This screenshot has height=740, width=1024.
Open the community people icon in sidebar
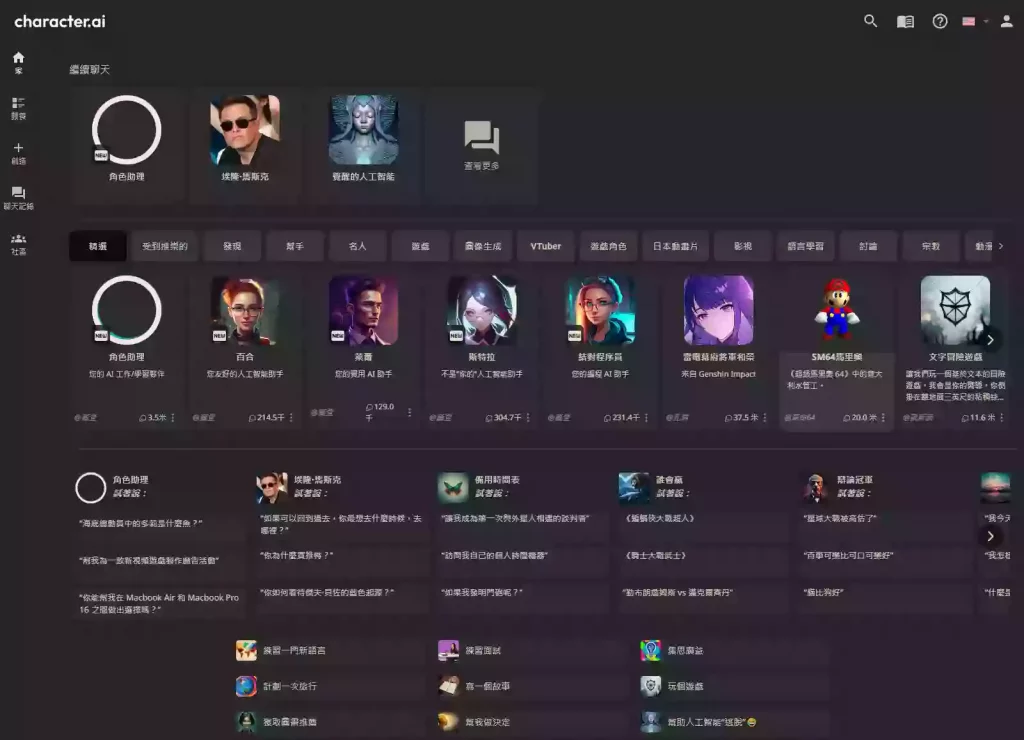coord(18,243)
